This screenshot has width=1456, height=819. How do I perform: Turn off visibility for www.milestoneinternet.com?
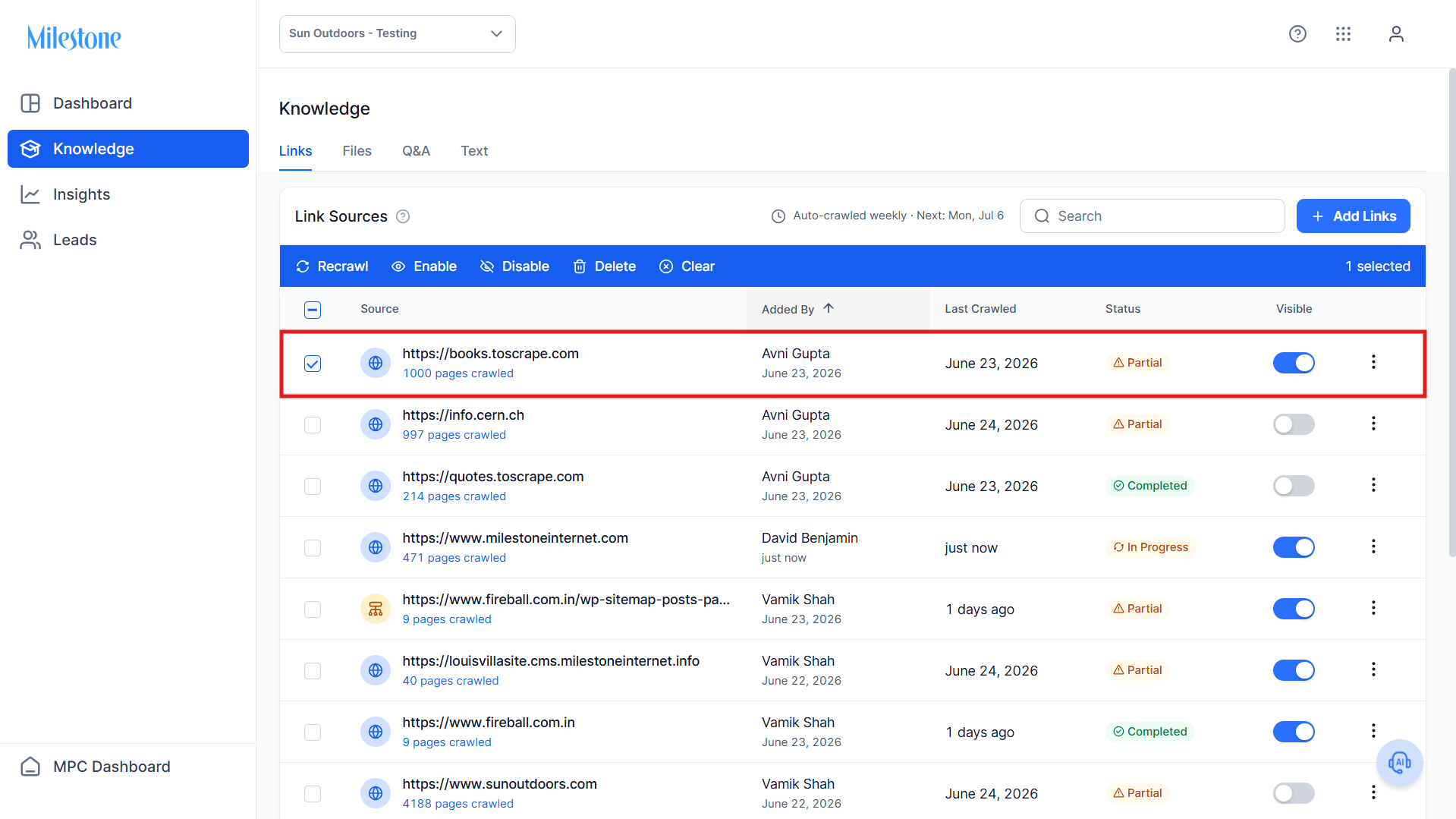[1294, 547]
